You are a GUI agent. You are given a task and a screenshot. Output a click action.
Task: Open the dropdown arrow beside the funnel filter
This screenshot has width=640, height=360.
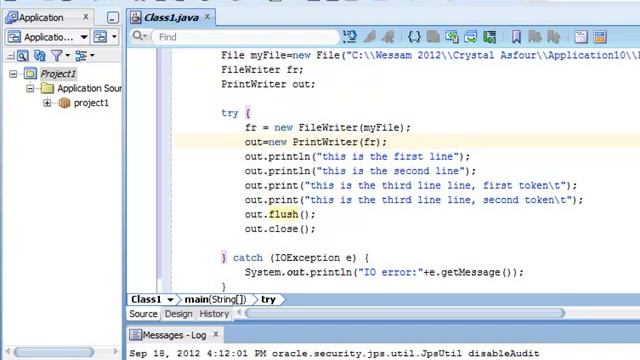pos(67,56)
